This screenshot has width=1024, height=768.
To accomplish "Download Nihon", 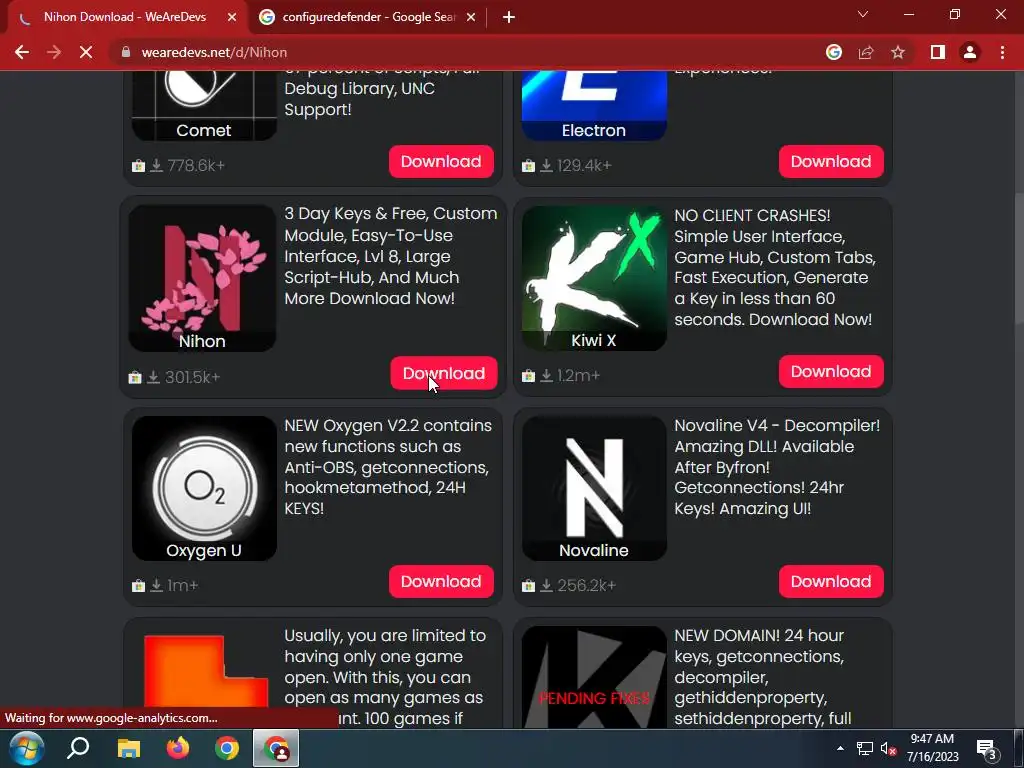I will pos(443,373).
